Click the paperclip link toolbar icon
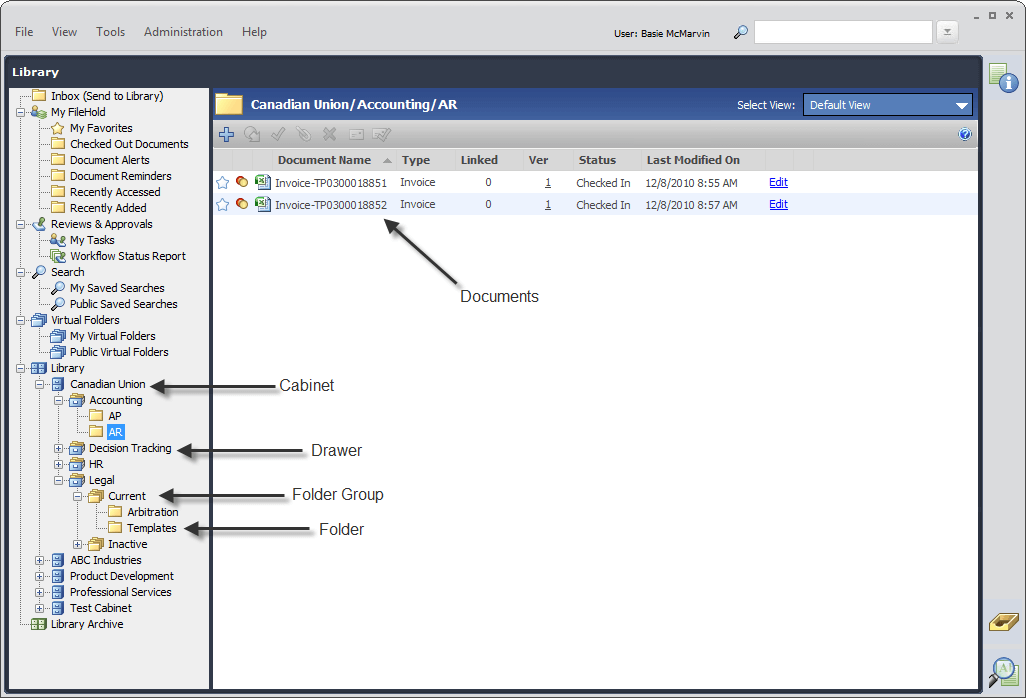Screen dimensions: 1026x698 click(304, 135)
